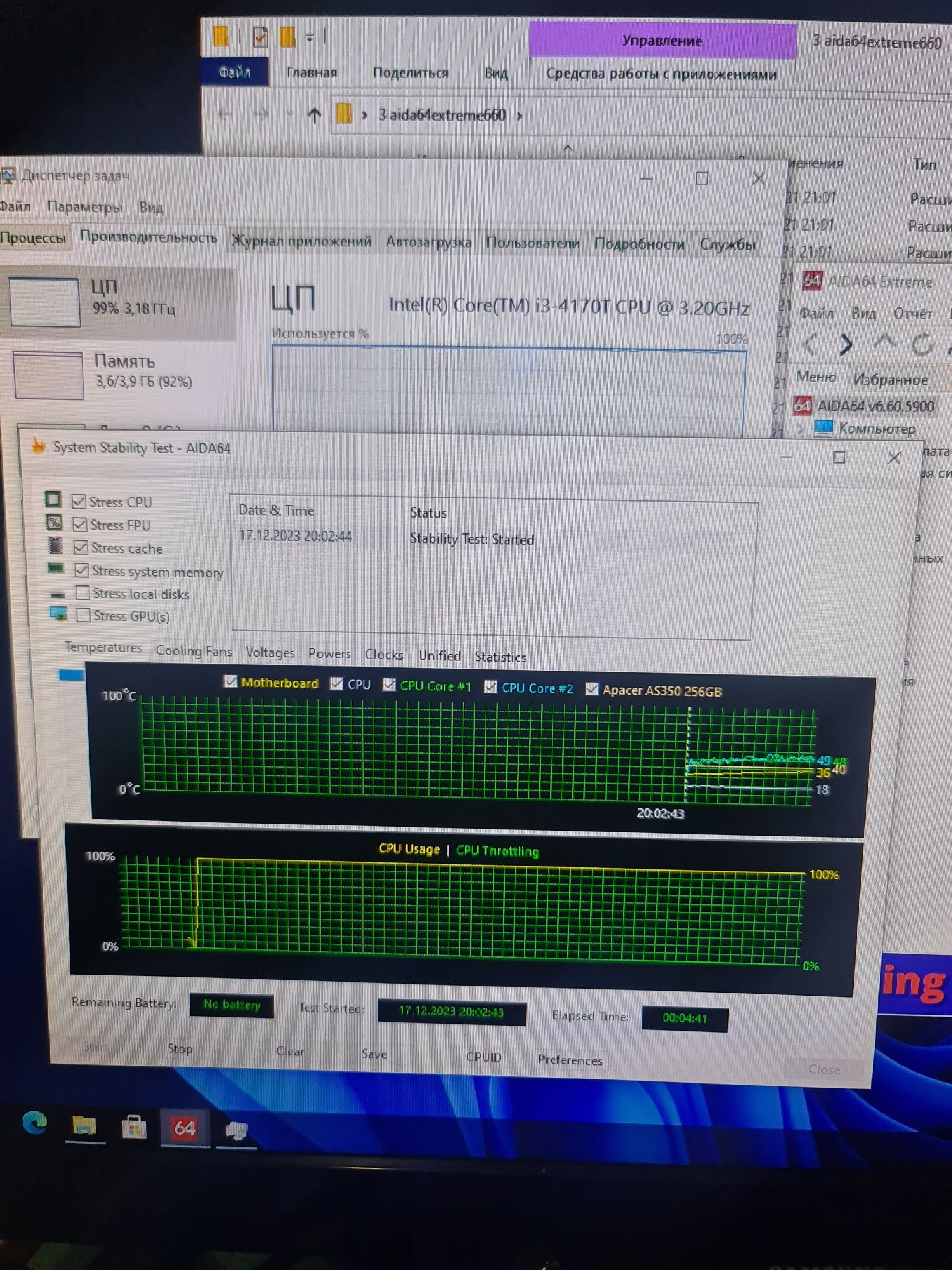Click the AIDA64 v6.60.5900 tree icon
The width and height of the screenshot is (952, 1270).
[x=802, y=405]
